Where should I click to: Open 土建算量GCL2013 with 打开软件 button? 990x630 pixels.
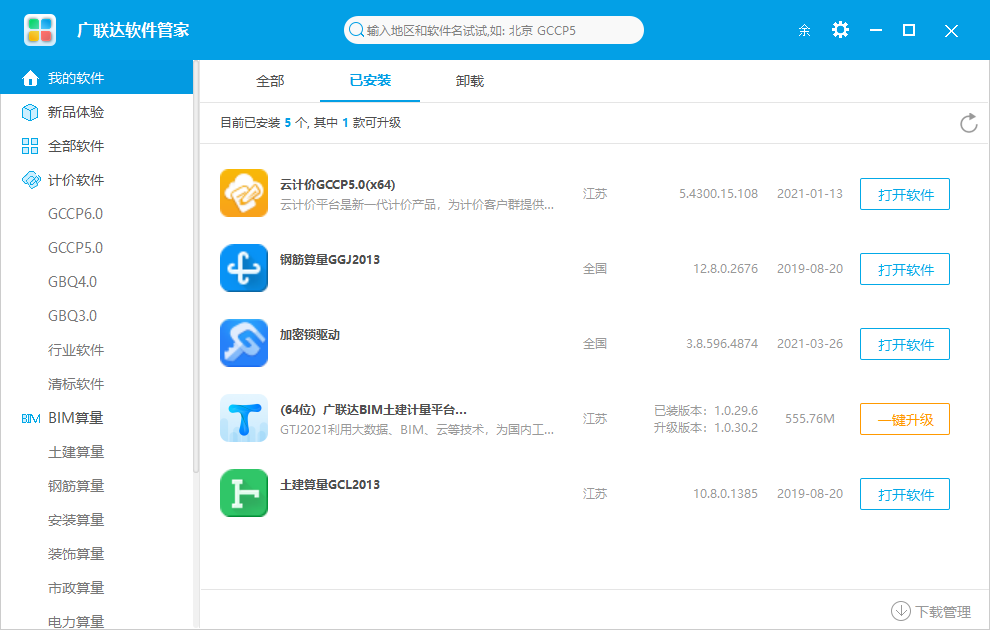[905, 494]
